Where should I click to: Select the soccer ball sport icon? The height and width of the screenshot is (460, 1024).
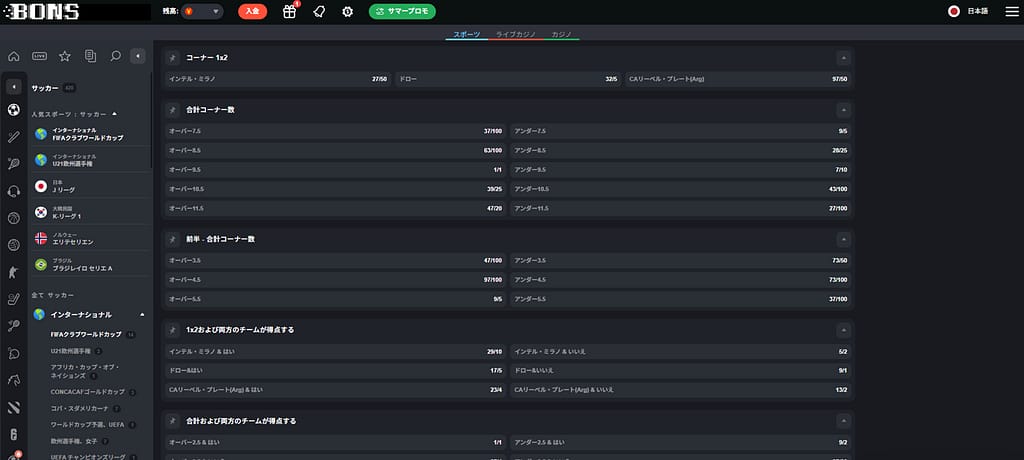[x=14, y=110]
